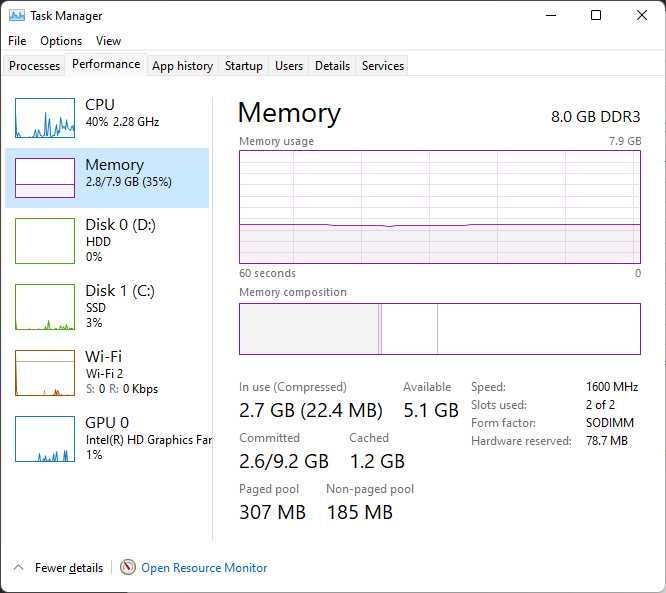Open the File menu
The height and width of the screenshot is (593, 666).
[17, 41]
